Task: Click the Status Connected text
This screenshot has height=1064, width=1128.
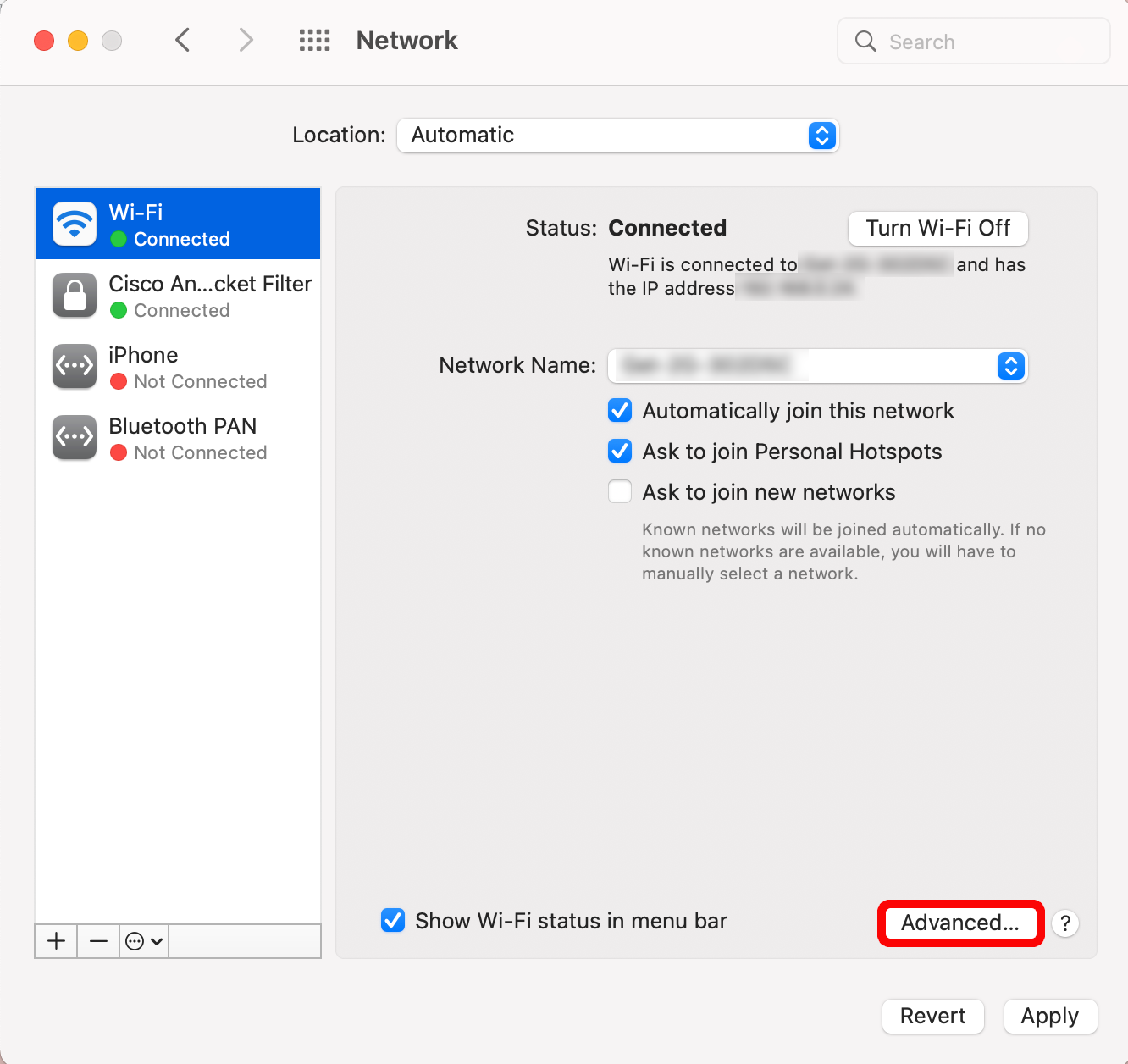Action: click(x=667, y=228)
